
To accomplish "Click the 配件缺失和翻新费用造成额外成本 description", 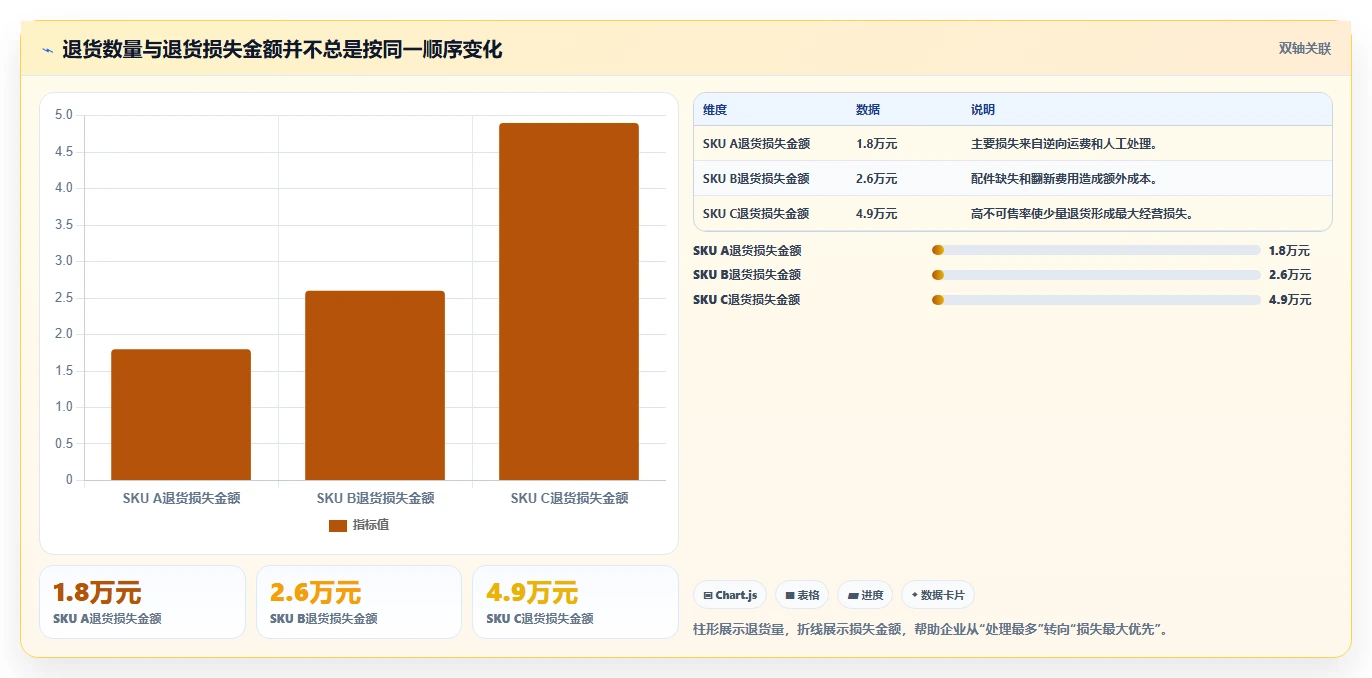I will [x=1064, y=179].
